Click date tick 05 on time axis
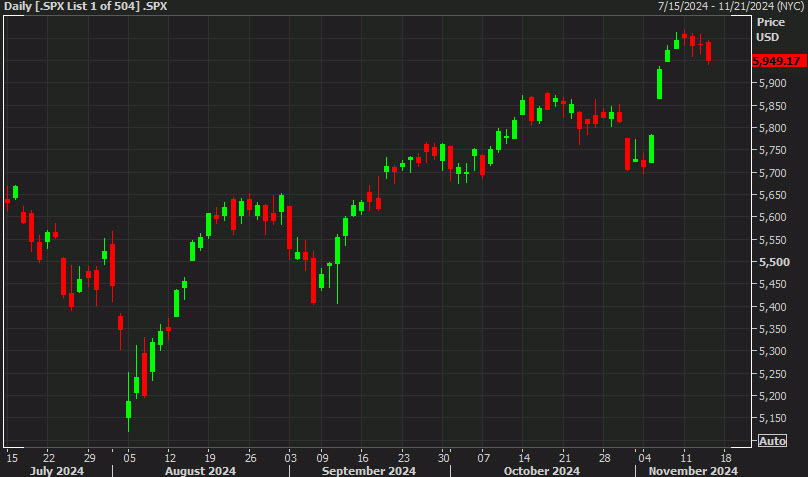This screenshot has height=477, width=808. coord(129,457)
